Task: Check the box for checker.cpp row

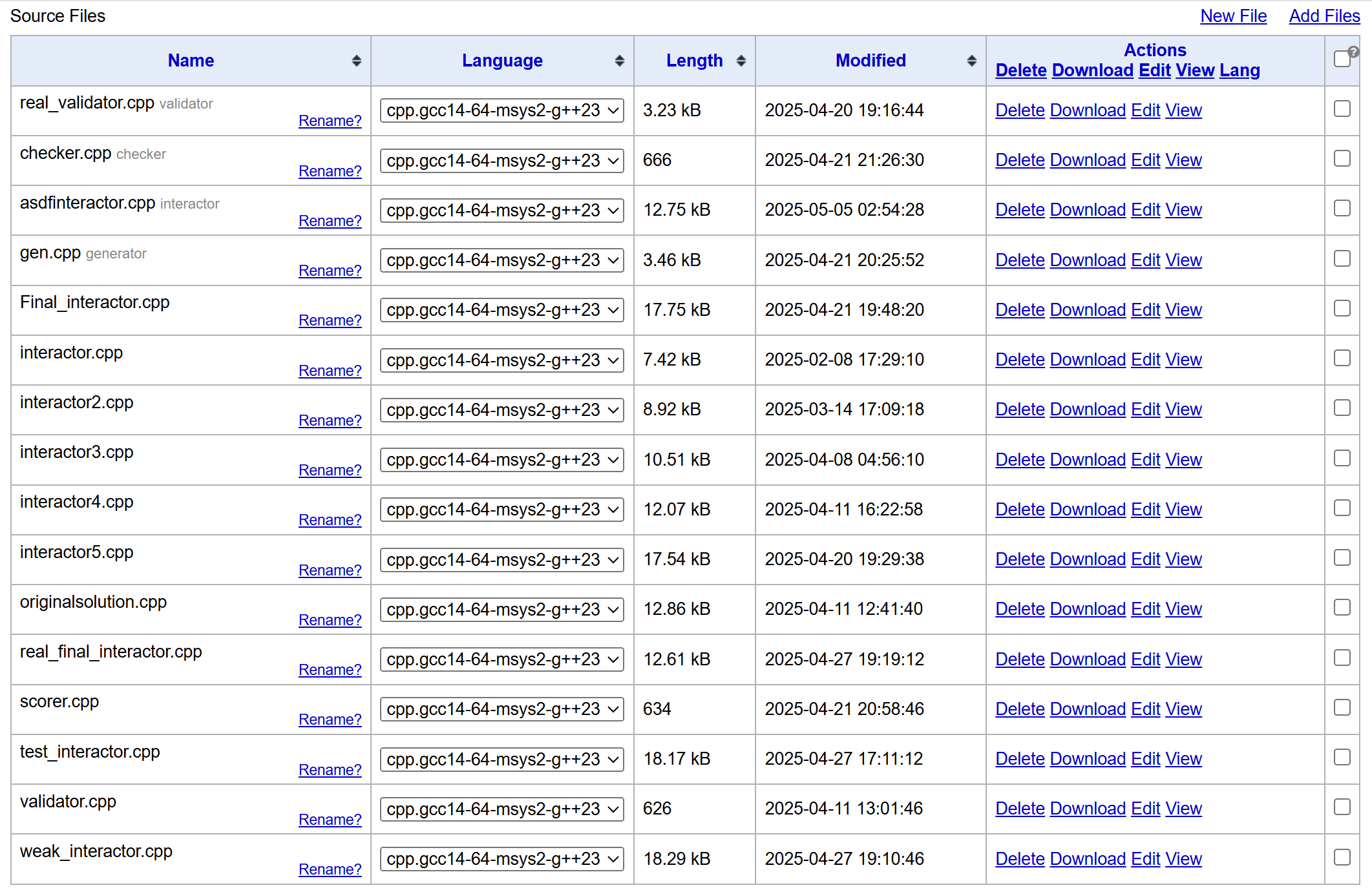Action: tap(1342, 159)
